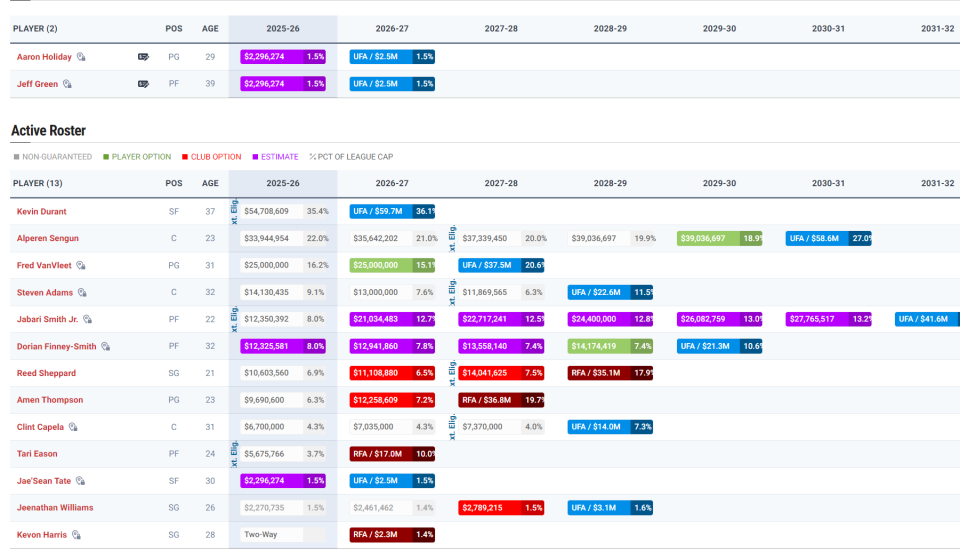Image resolution: width=960 pixels, height=551 pixels.
Task: Click the note icon beside Jeff Green
Action: point(67,84)
